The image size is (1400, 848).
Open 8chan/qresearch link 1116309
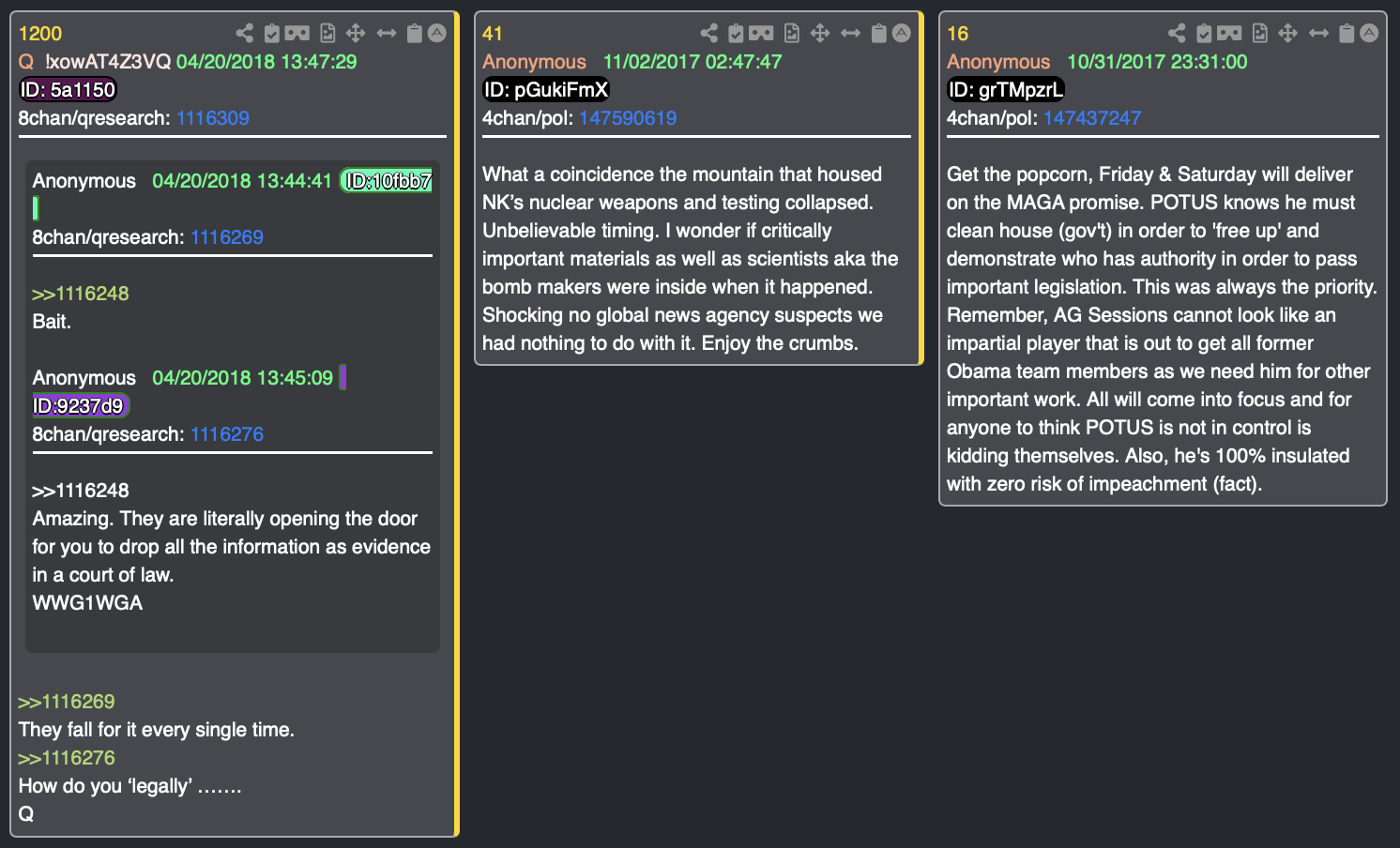point(213,118)
